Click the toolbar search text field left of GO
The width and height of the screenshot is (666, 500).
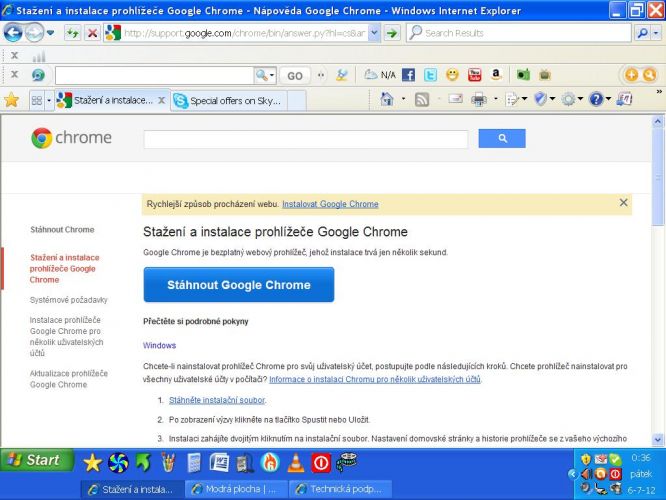pyautogui.click(x=154, y=76)
